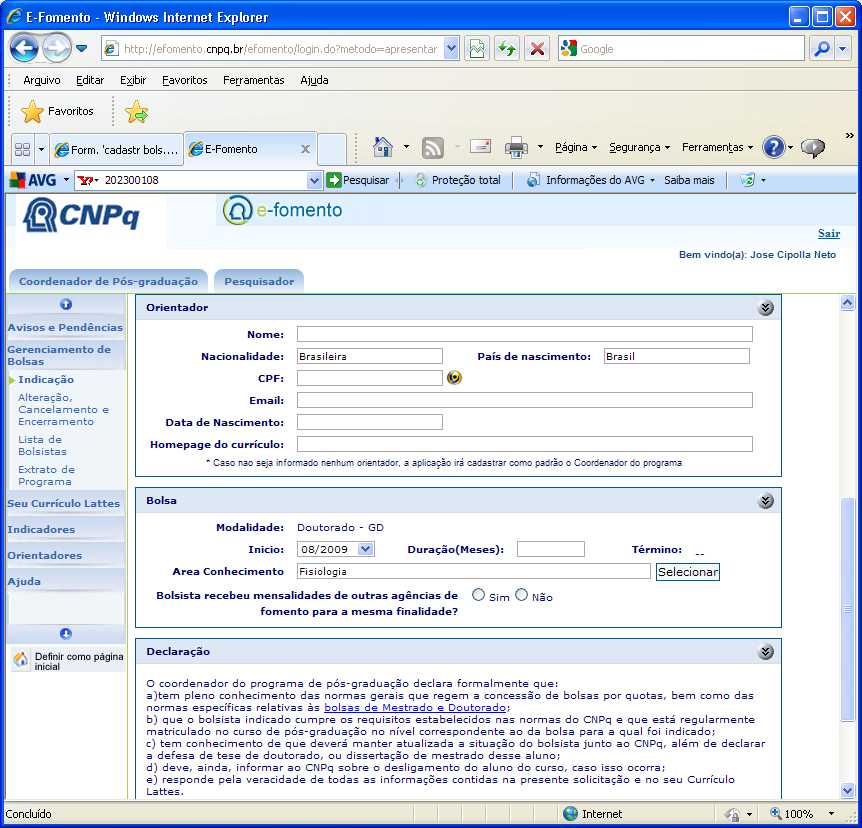Screen dimensions: 862x828
Task: Click the RSS feeds icon
Action: click(432, 148)
